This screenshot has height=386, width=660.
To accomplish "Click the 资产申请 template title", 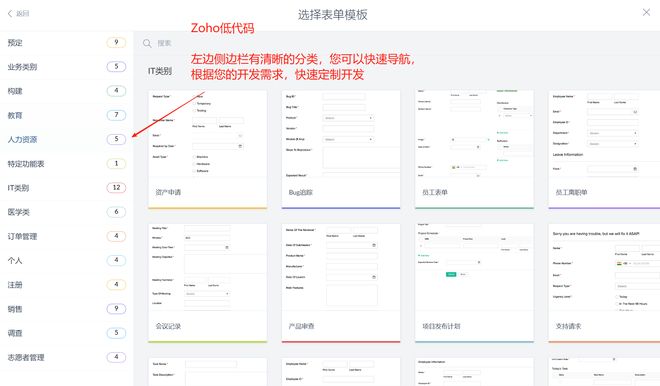I will coord(168,192).
